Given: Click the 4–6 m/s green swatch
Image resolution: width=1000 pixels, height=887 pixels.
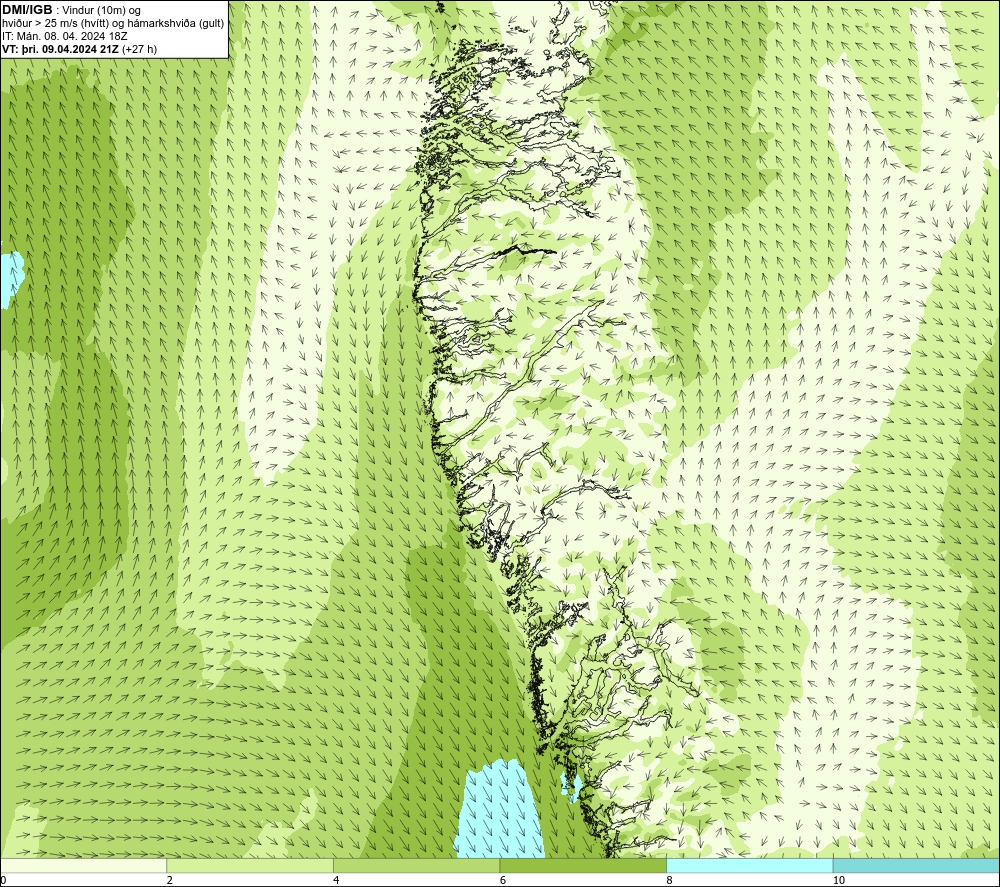Looking at the screenshot, I should coord(416,865).
